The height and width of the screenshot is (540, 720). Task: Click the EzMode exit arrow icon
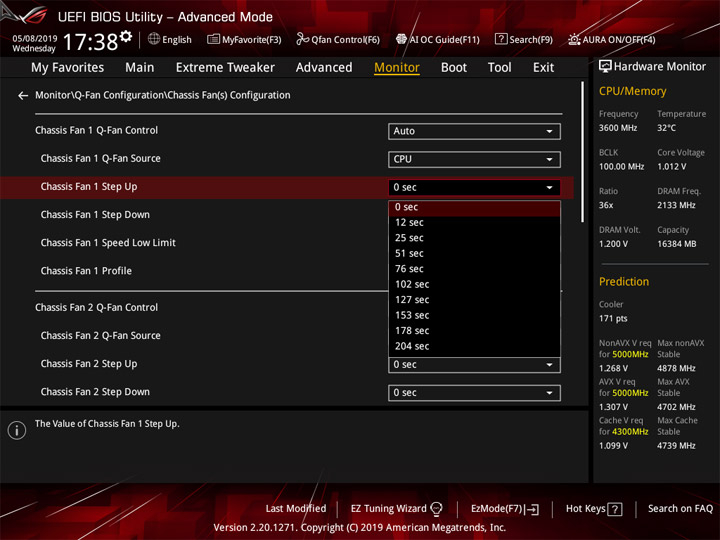coord(533,509)
